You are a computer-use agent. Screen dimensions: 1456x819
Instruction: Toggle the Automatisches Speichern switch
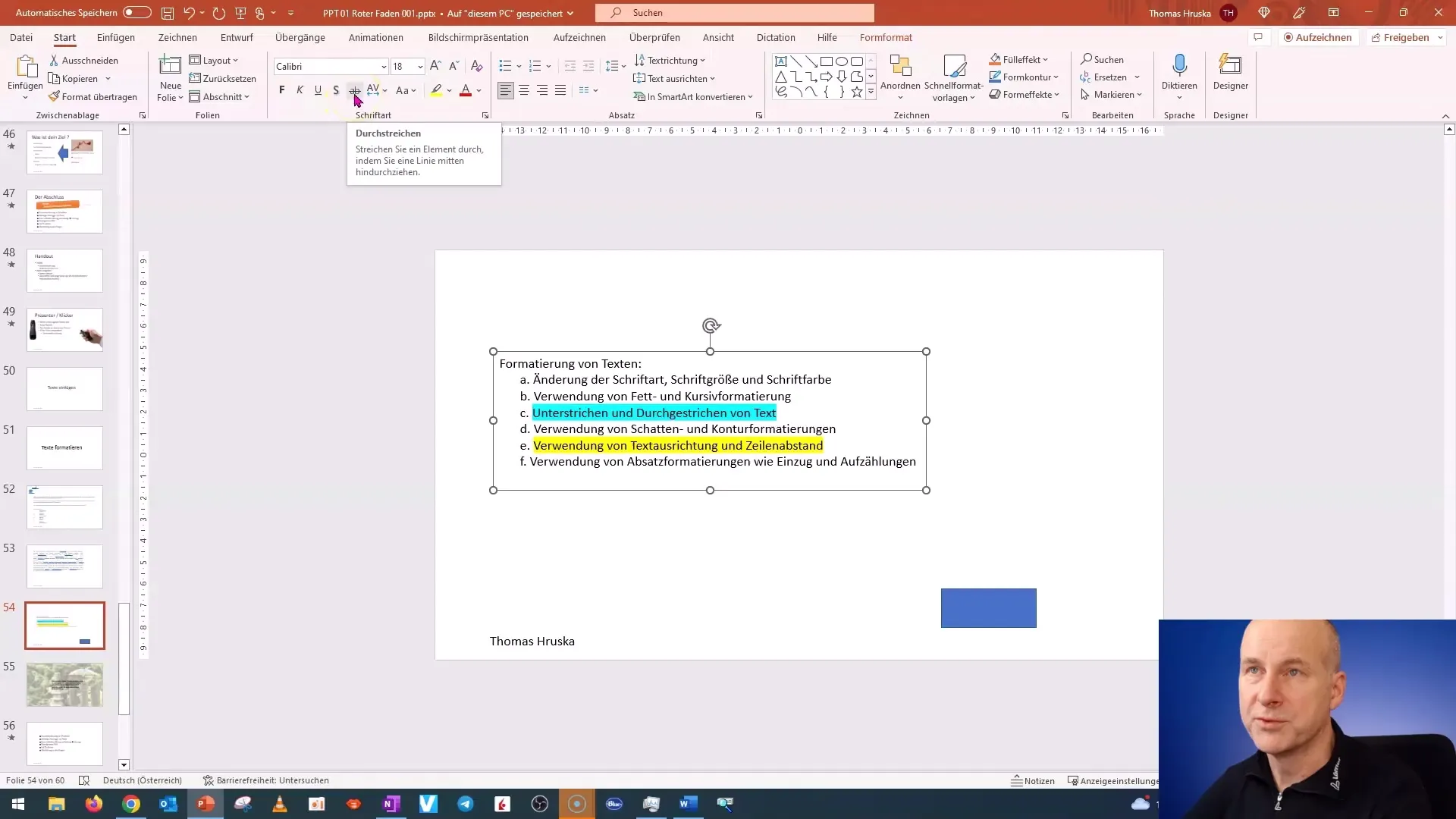tap(136, 13)
